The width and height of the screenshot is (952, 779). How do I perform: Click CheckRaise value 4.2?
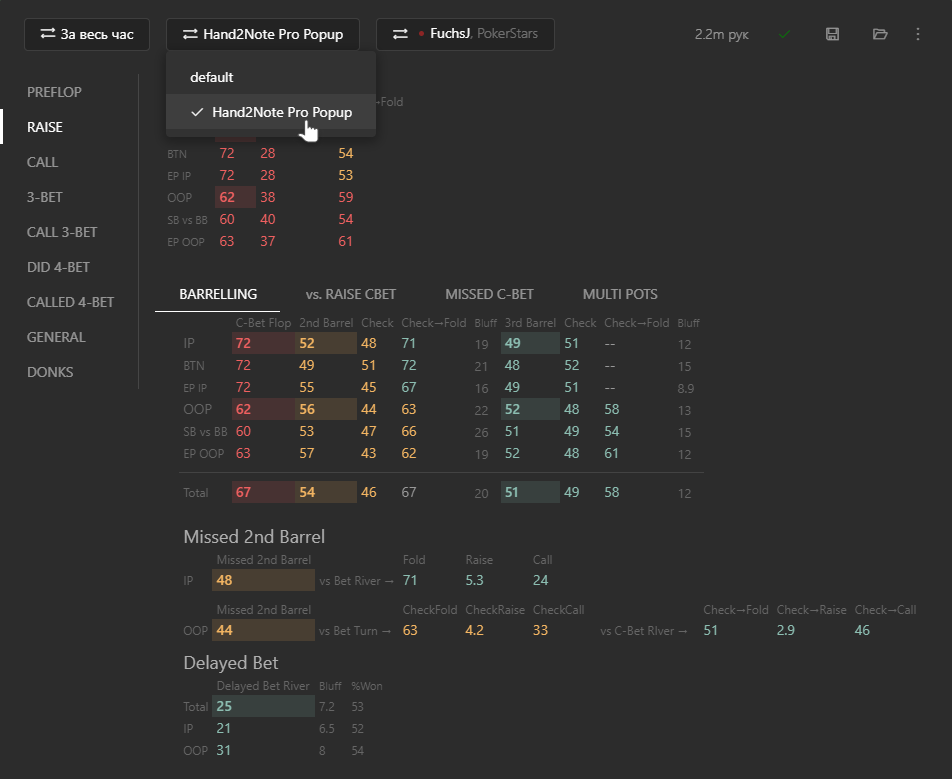click(x=474, y=630)
